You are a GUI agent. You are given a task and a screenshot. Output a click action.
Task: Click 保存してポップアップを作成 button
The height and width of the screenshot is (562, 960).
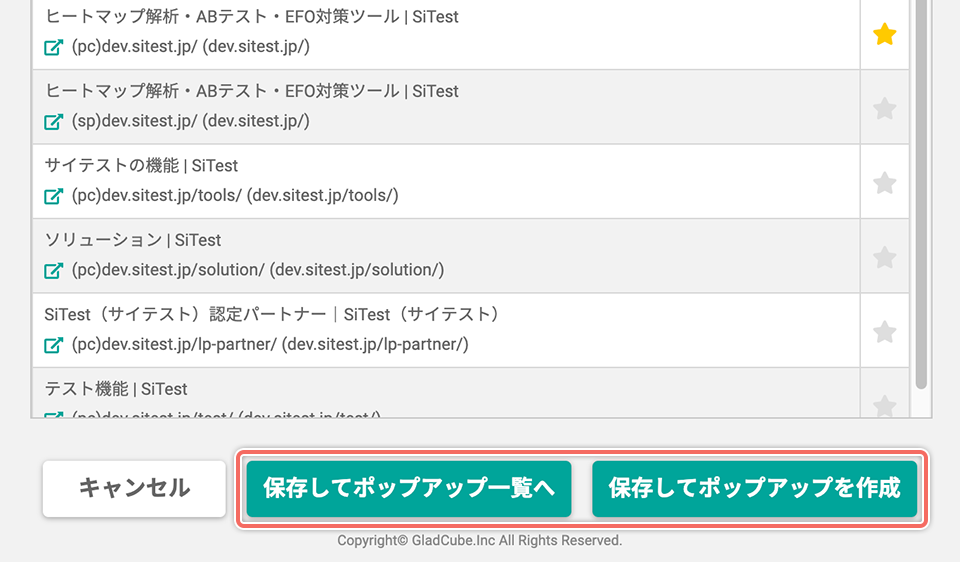pos(754,489)
